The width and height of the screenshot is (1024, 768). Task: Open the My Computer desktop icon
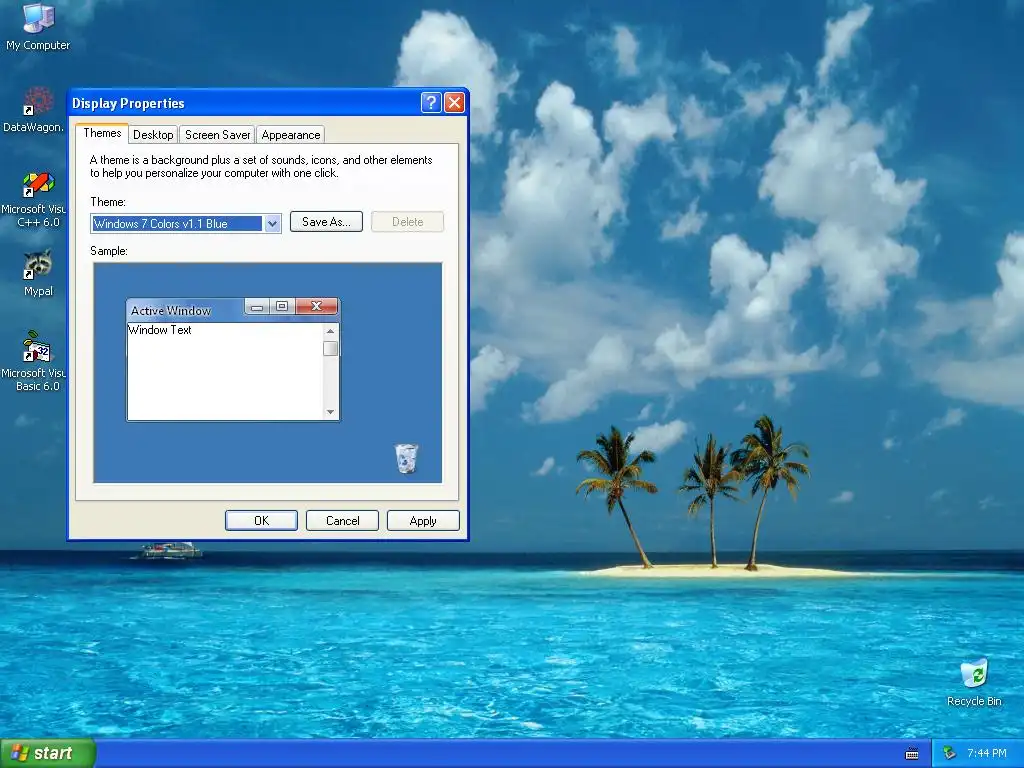click(38, 26)
